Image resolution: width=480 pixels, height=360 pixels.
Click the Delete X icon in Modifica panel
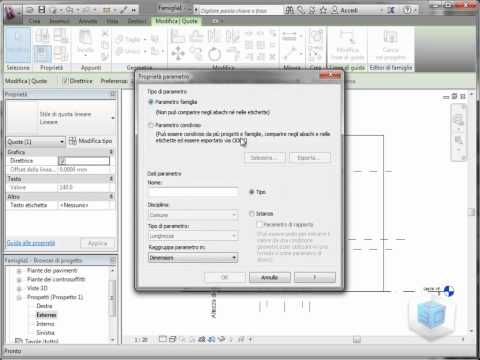pyautogui.click(x=273, y=57)
